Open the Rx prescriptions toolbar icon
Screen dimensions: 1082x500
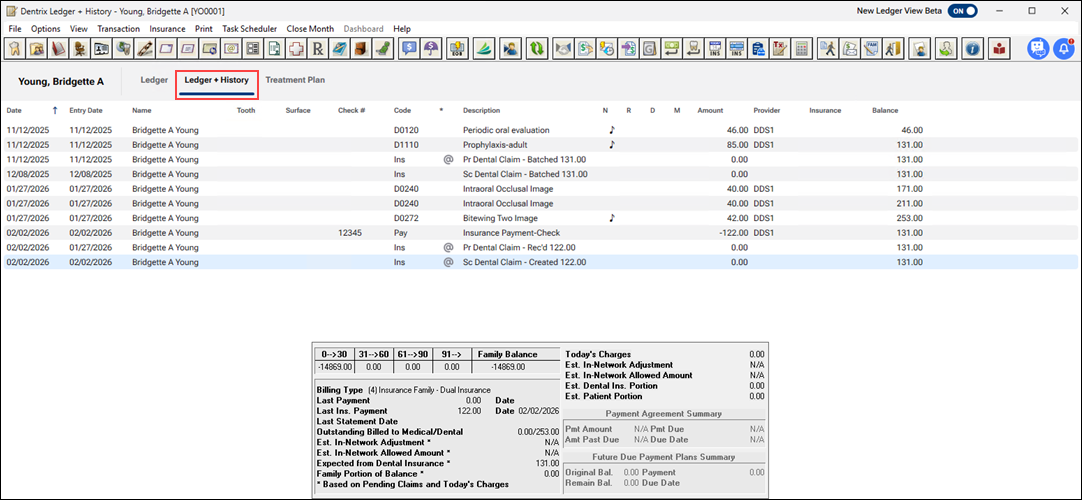point(317,48)
